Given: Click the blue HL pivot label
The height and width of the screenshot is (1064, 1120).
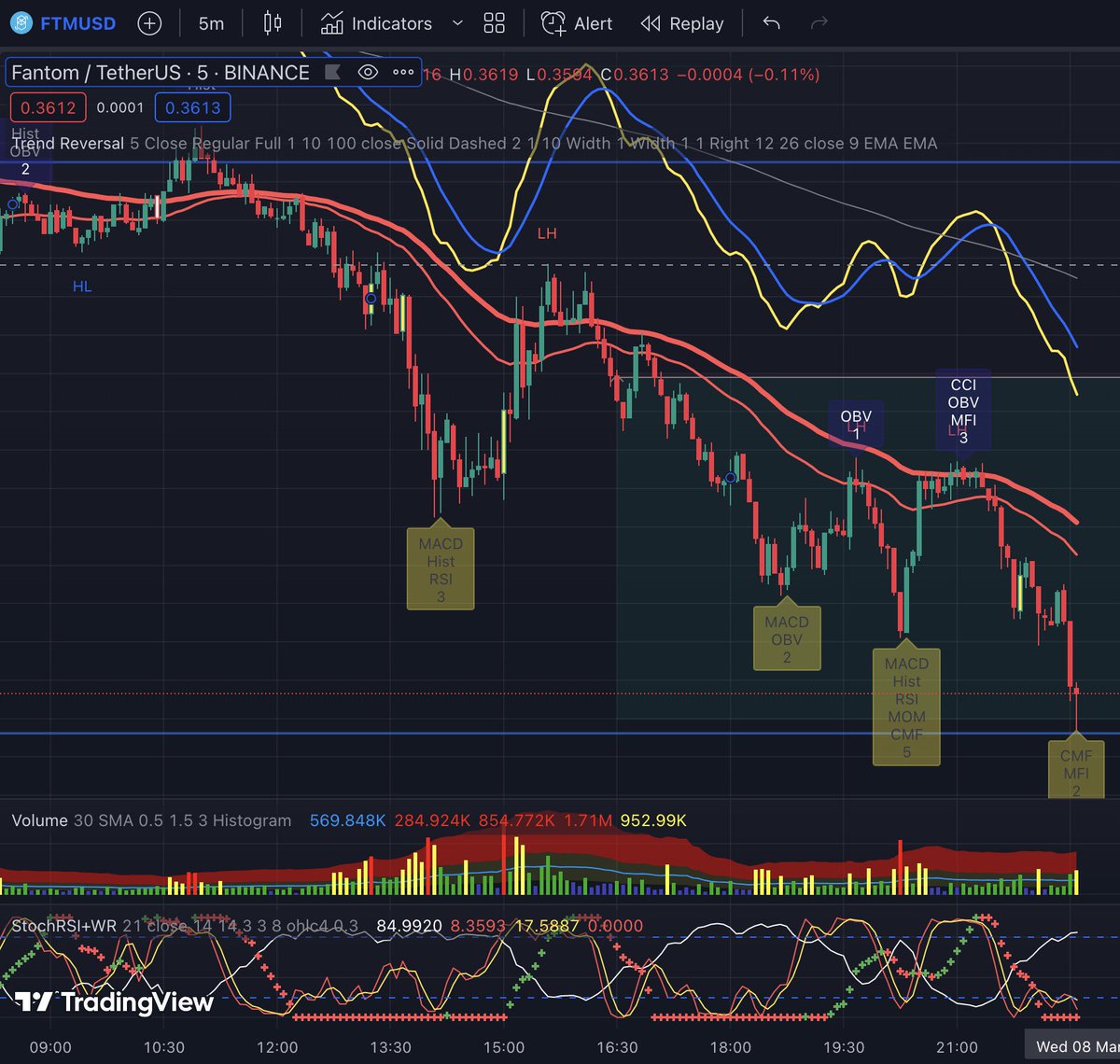Looking at the screenshot, I should 82,287.
